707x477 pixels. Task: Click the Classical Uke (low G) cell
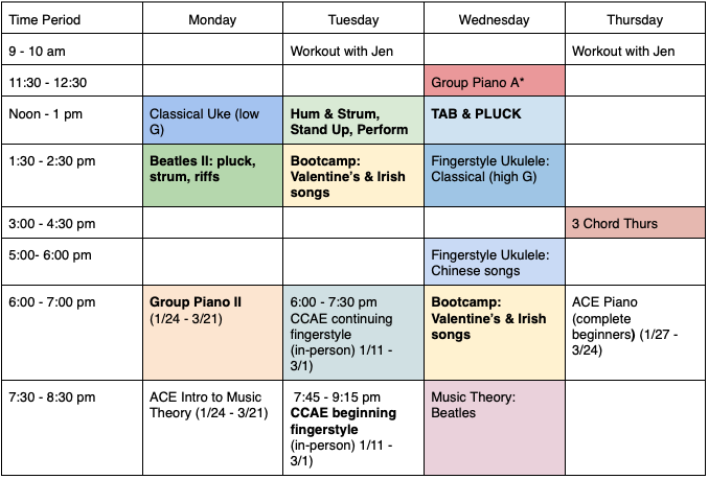coord(212,121)
